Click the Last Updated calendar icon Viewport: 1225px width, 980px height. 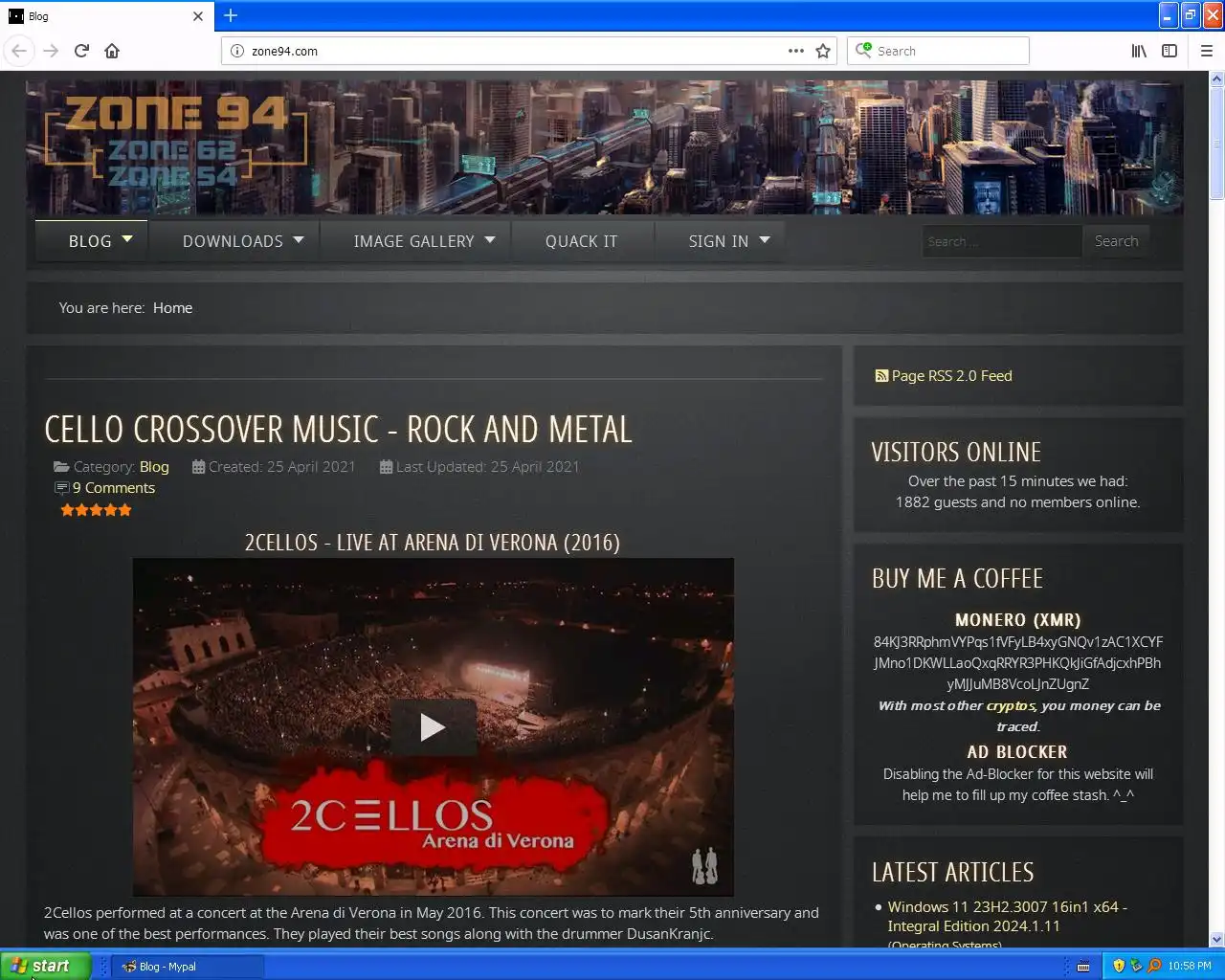coord(386,467)
